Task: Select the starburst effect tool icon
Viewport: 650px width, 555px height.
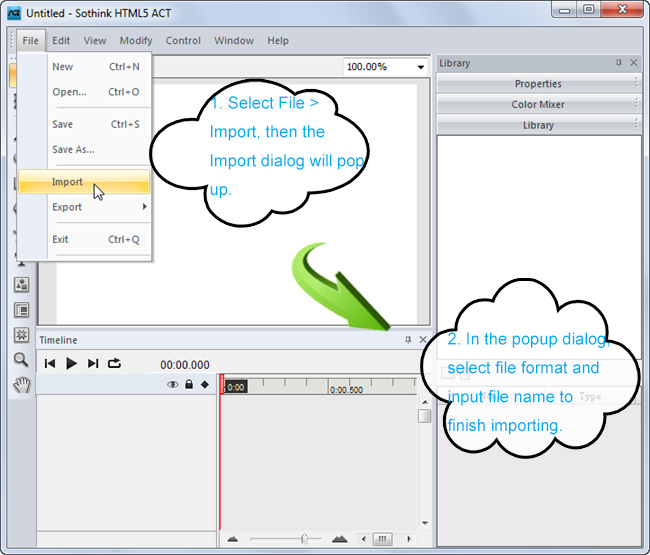Action: 22,334
